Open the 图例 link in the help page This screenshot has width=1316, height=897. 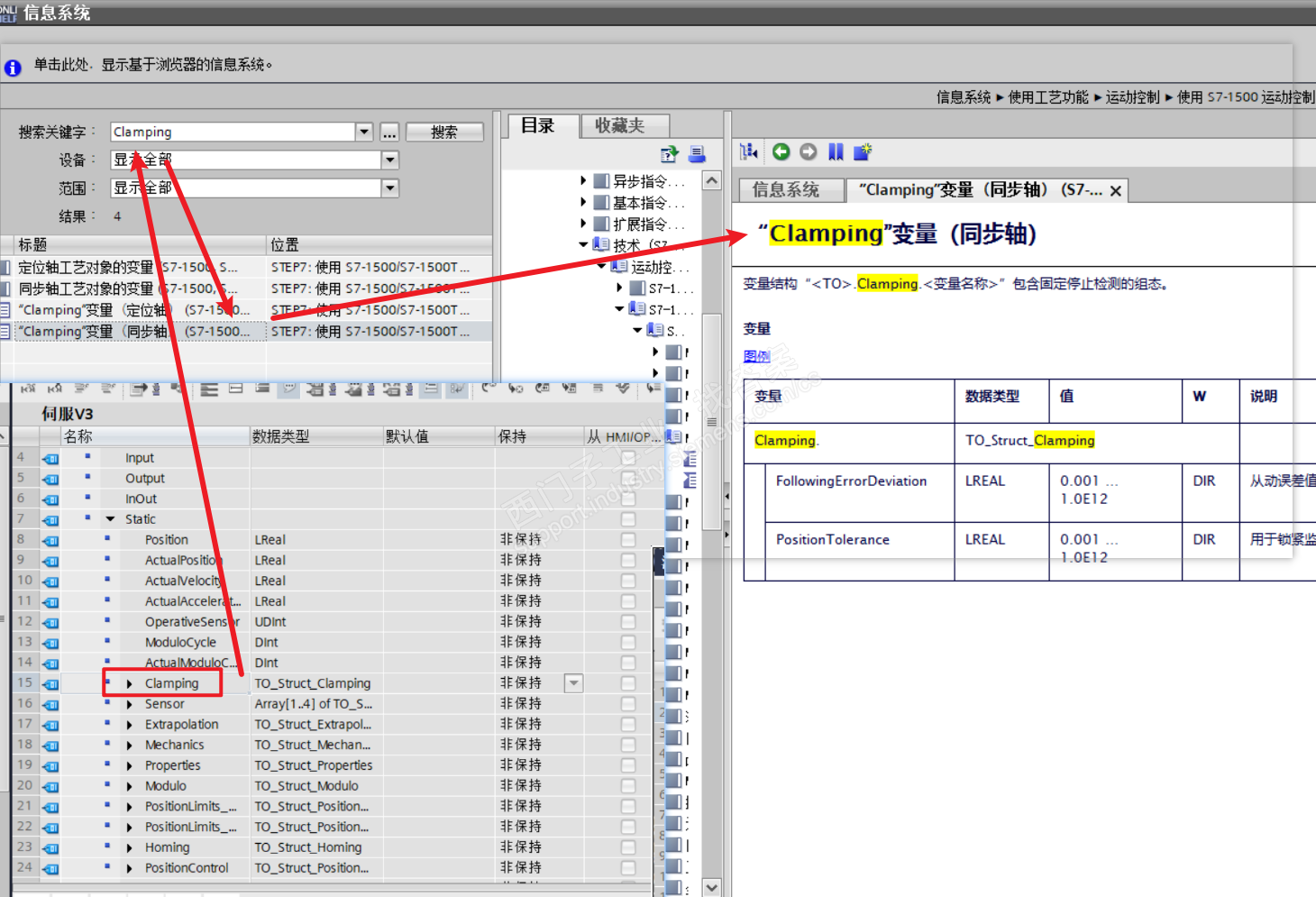point(757,356)
